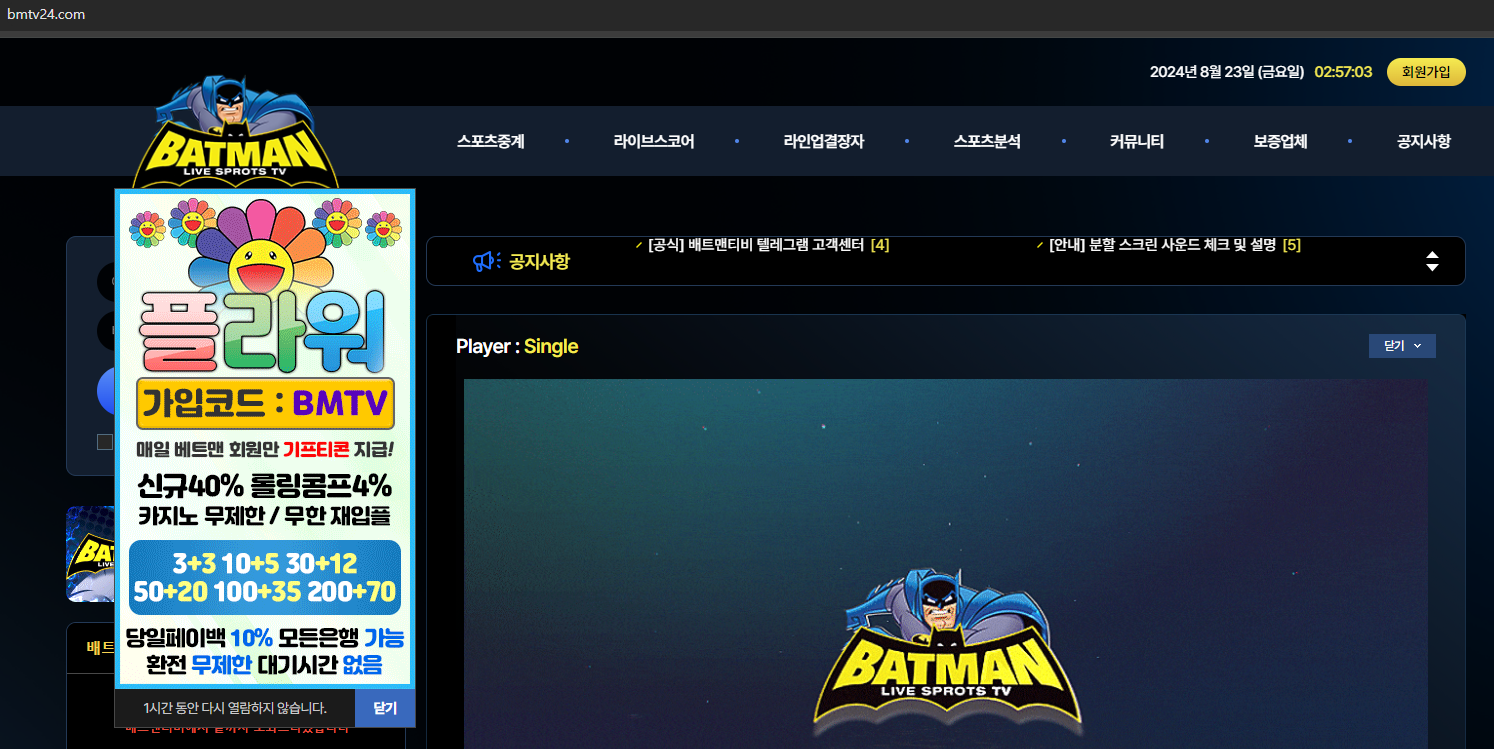Screen dimensions: 1494x749
Task: Click the Batman logo in the video player
Action: tap(947, 650)
